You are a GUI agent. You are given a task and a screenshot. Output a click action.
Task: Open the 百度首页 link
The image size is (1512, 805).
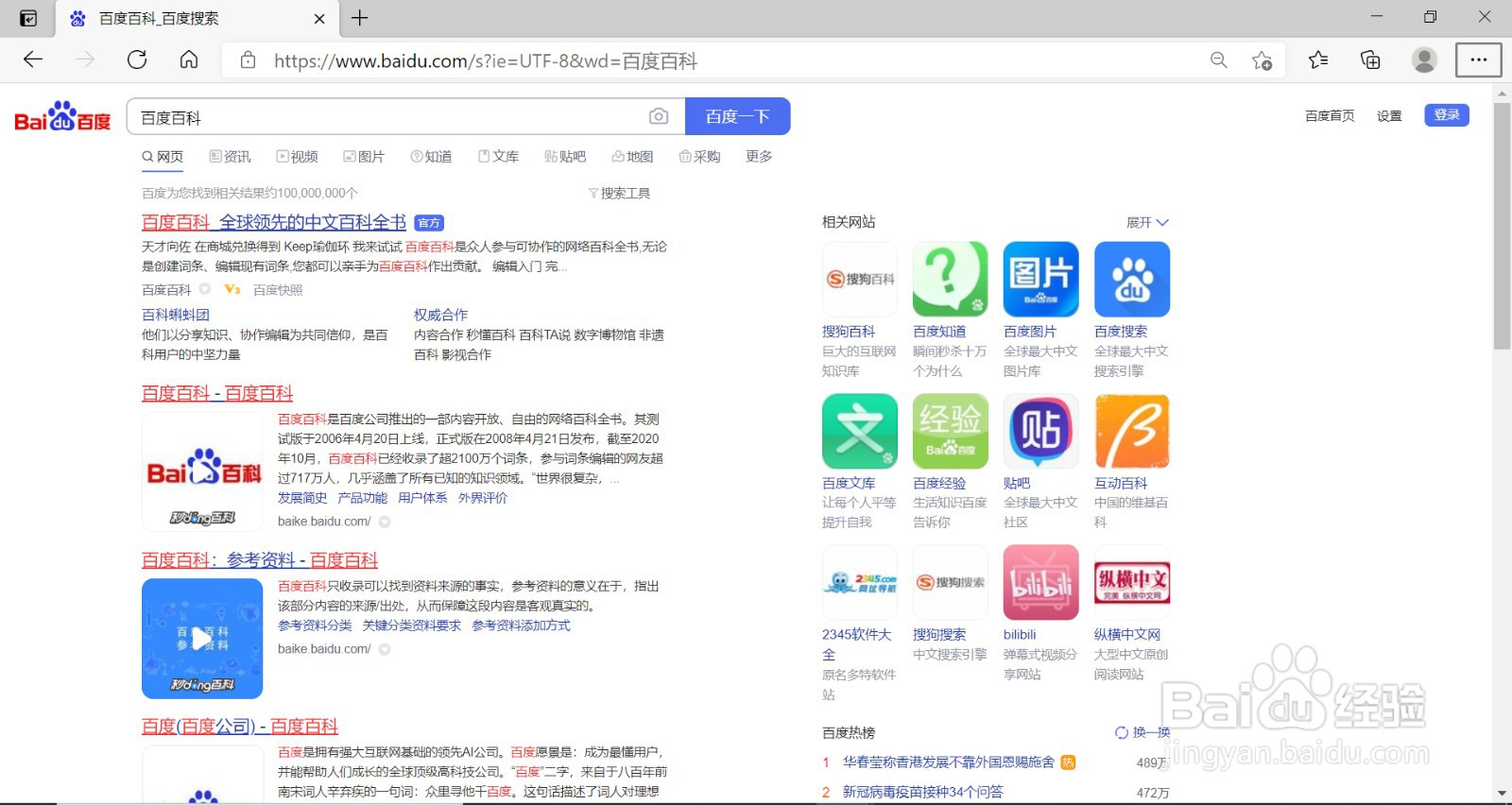[x=1330, y=116]
